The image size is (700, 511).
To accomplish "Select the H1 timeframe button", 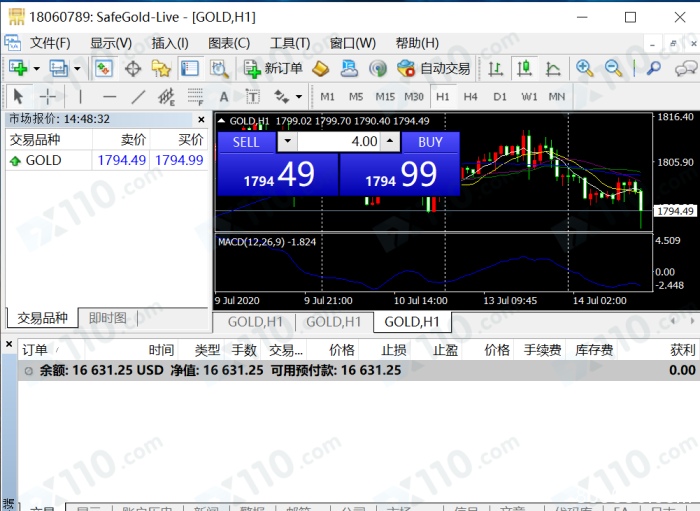I will [442, 96].
